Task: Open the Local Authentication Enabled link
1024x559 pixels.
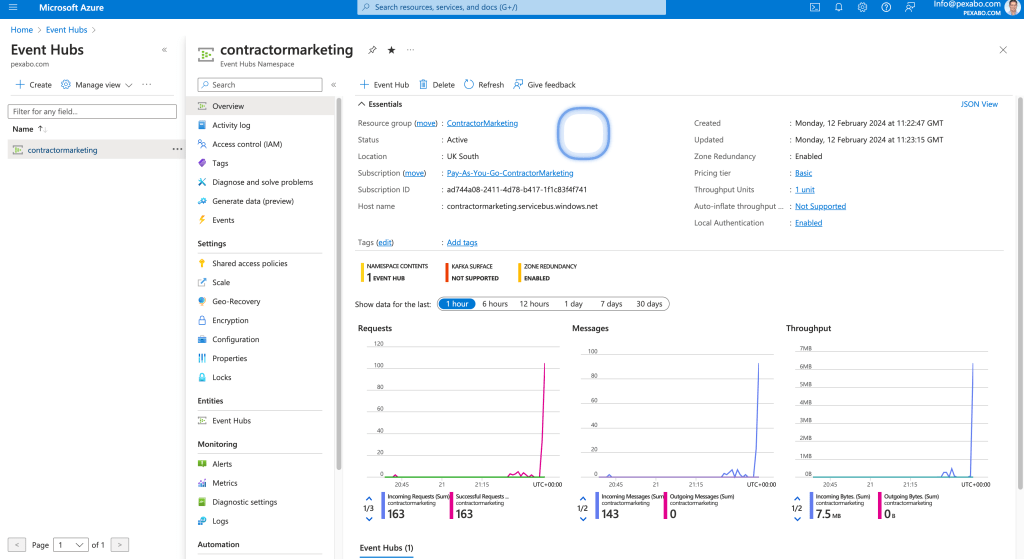Action: pos(808,223)
